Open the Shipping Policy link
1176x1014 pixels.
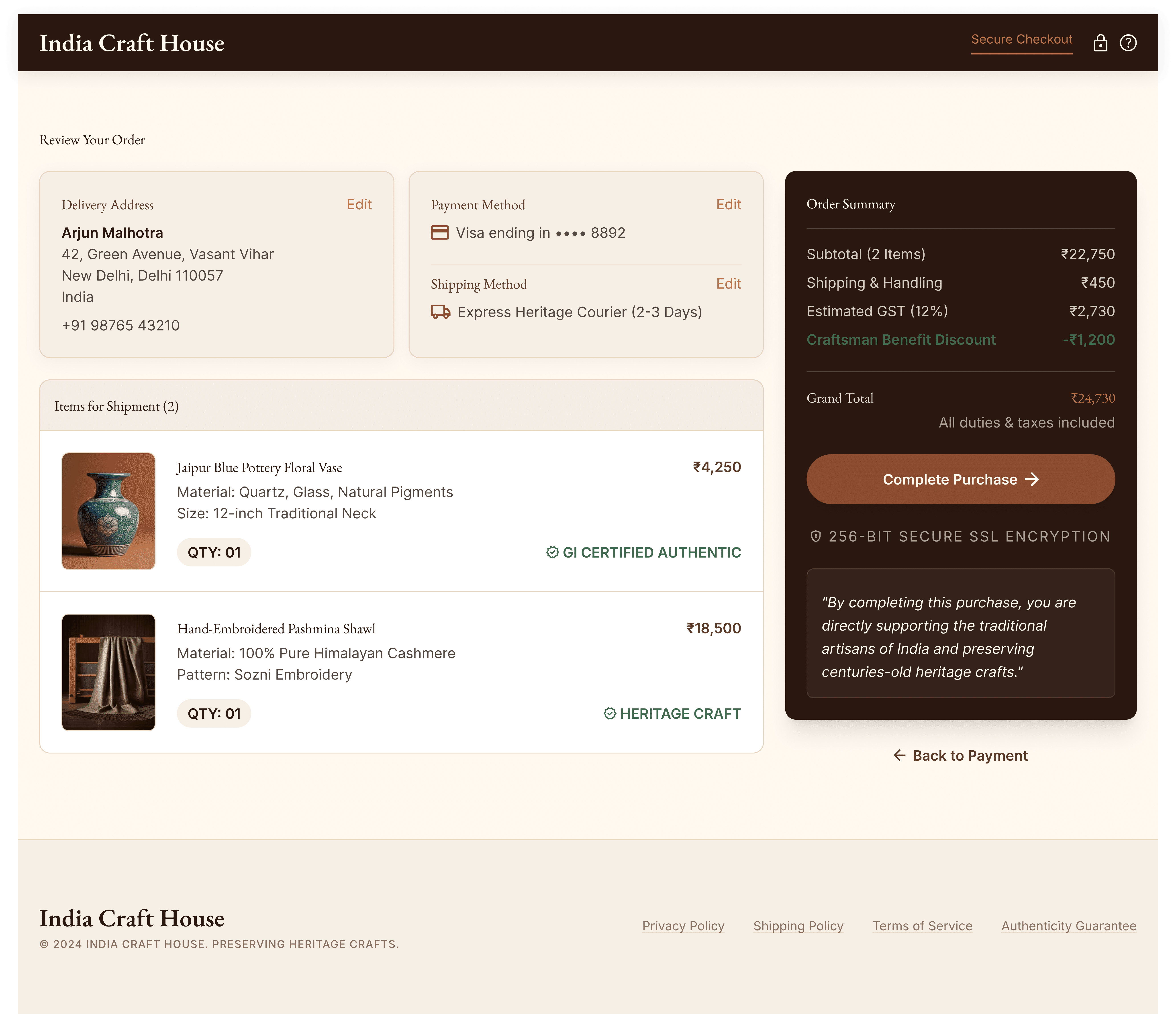click(798, 926)
